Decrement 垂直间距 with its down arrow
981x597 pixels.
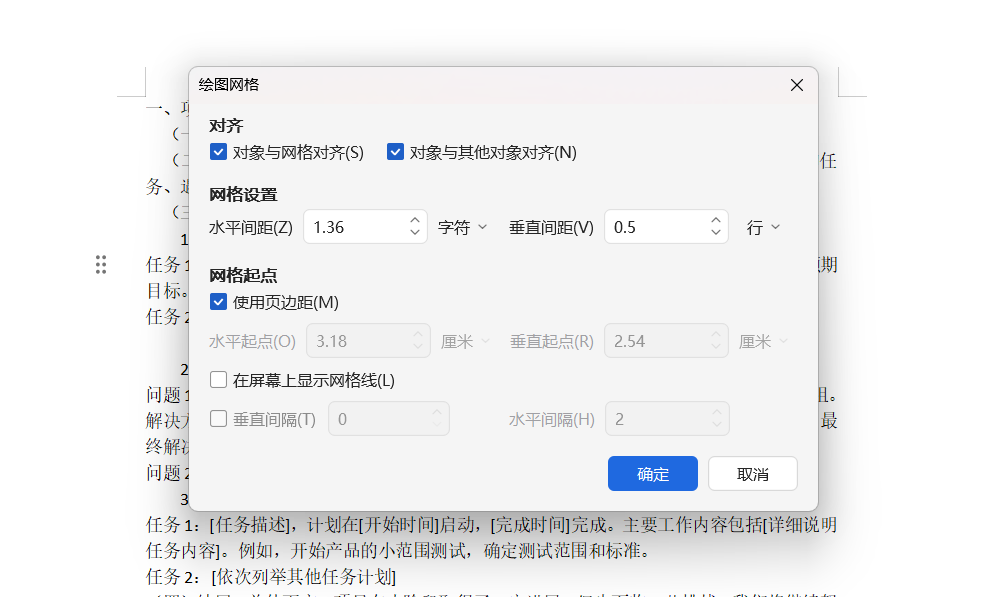tap(715, 232)
